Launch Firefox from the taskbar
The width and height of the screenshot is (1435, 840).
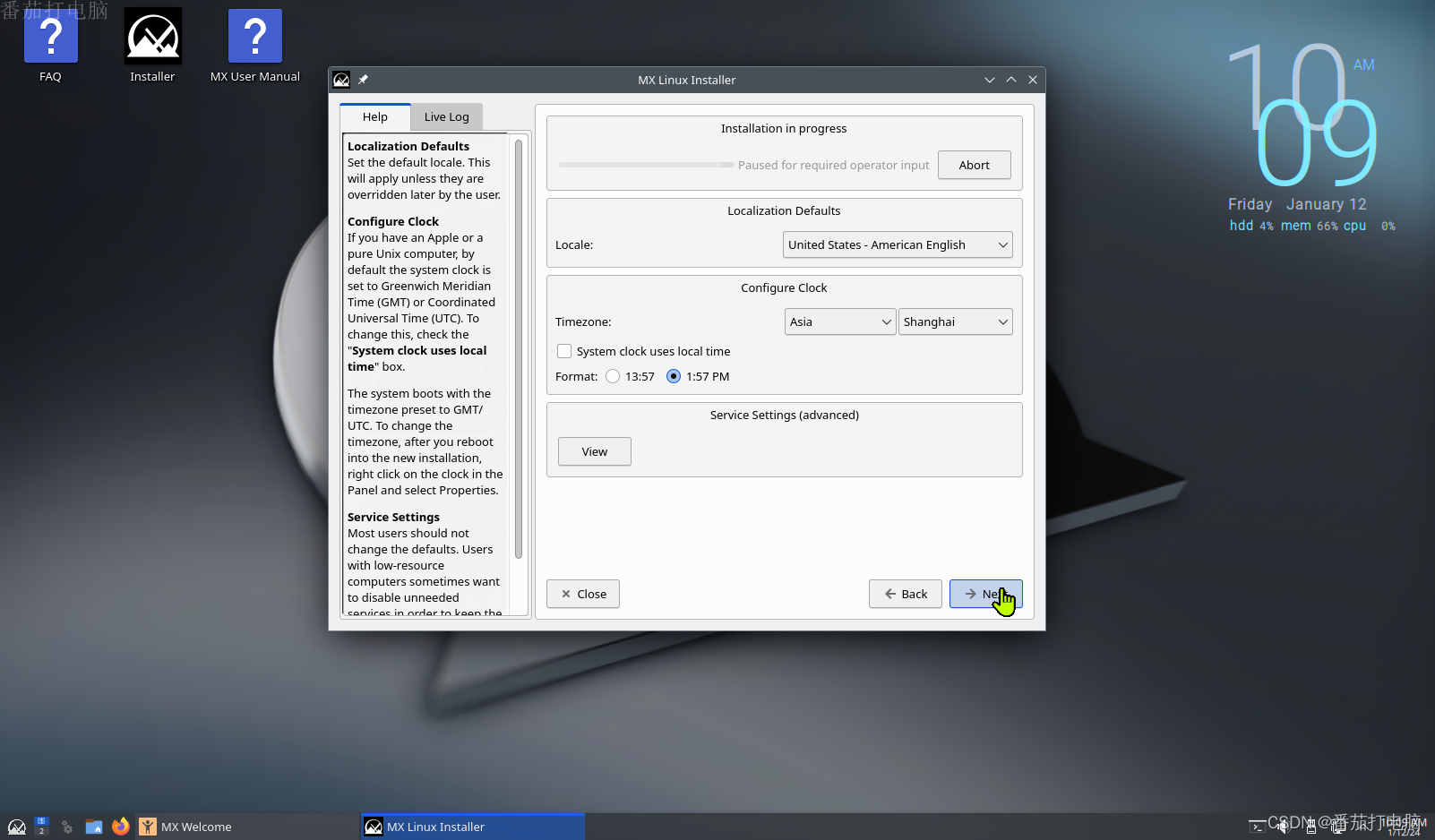pyautogui.click(x=120, y=826)
